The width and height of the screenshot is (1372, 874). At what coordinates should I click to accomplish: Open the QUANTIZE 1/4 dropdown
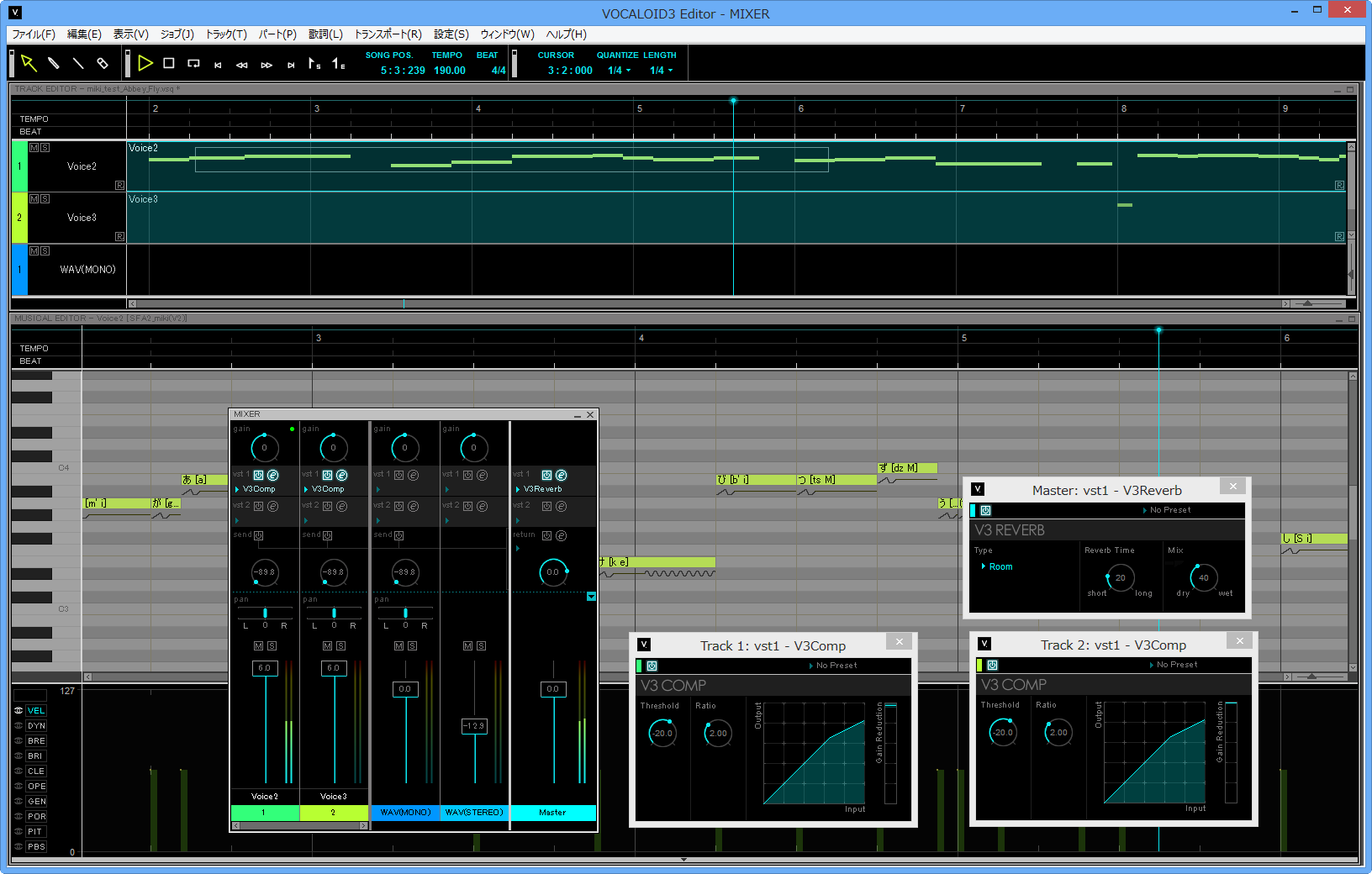coord(619,71)
